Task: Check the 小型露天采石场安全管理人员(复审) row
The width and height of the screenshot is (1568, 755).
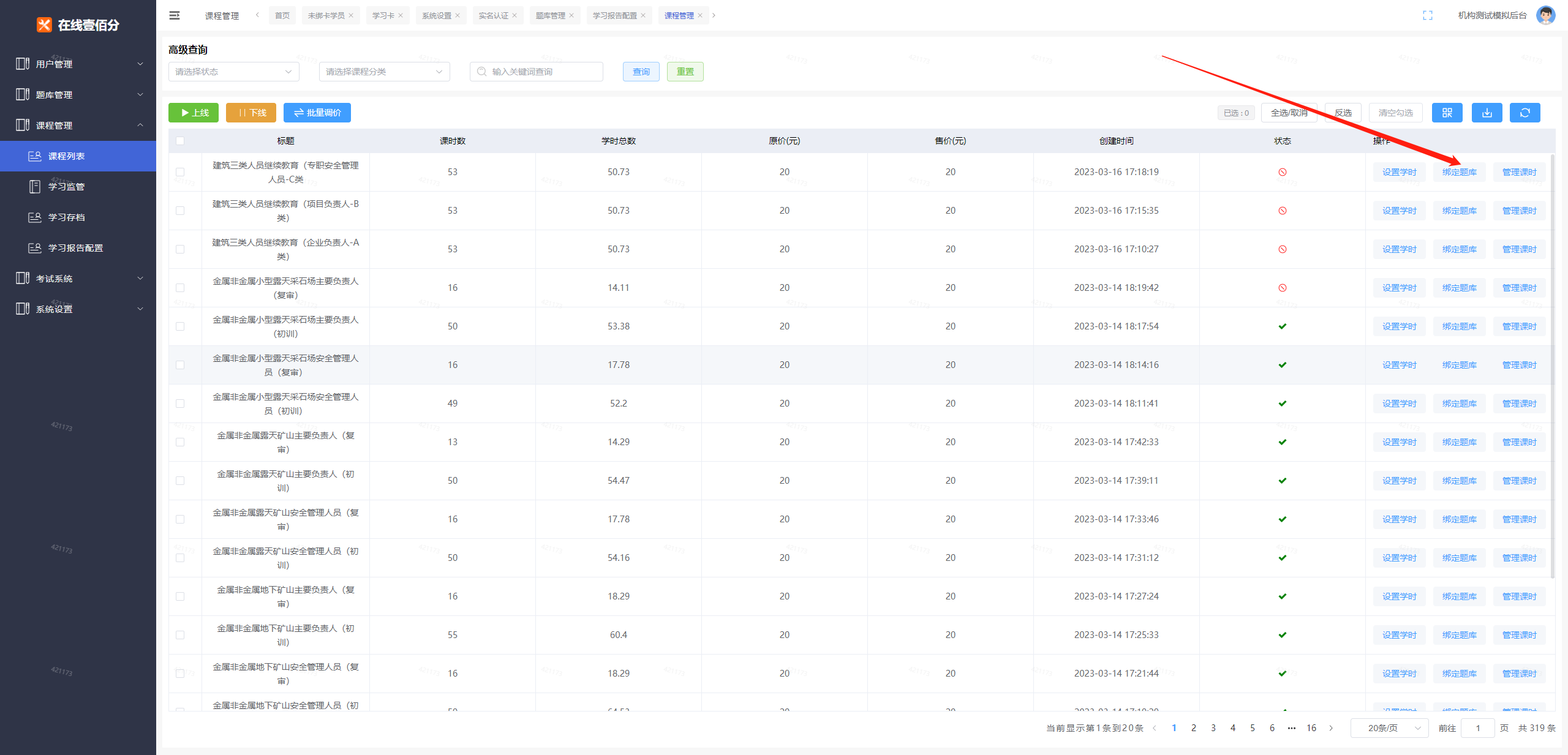Action: tap(180, 365)
